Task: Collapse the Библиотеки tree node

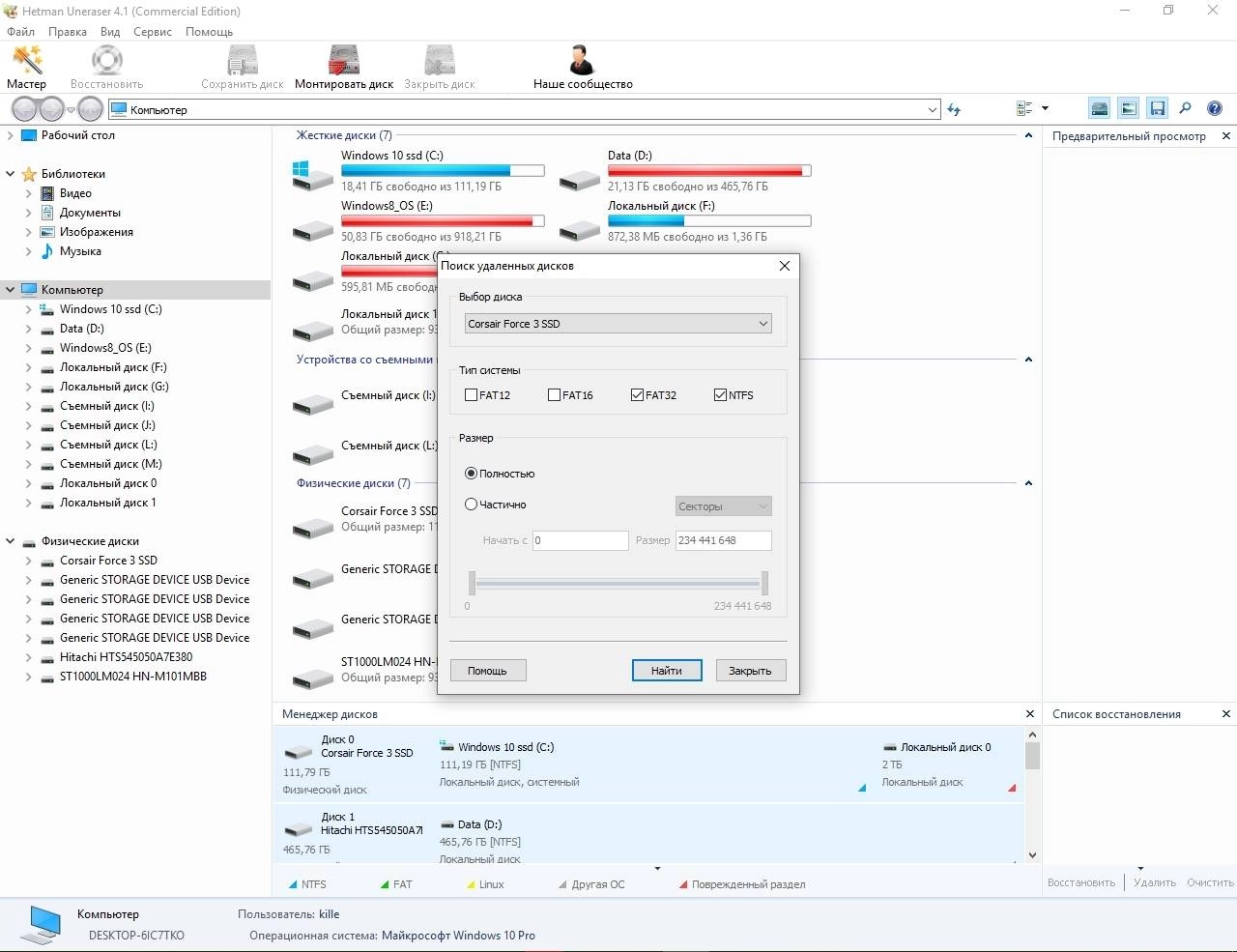Action: 11,174
